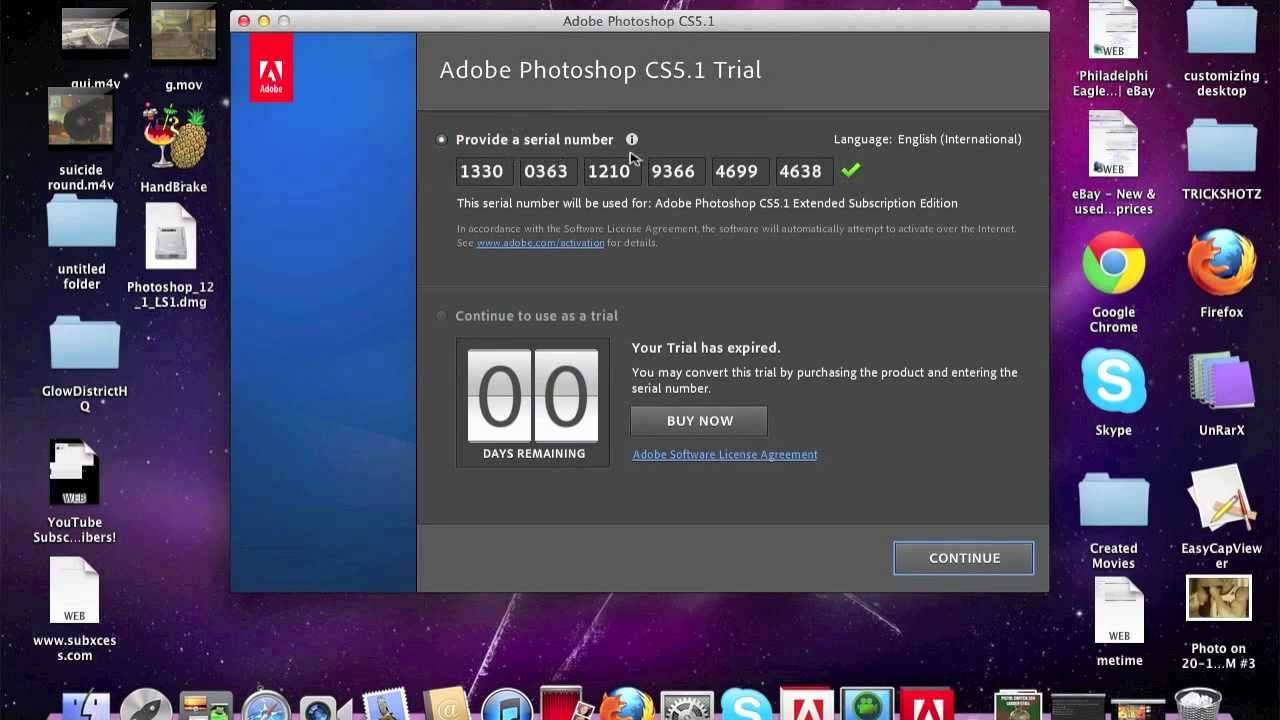Open Firefox from the dock

click(x=626, y=704)
